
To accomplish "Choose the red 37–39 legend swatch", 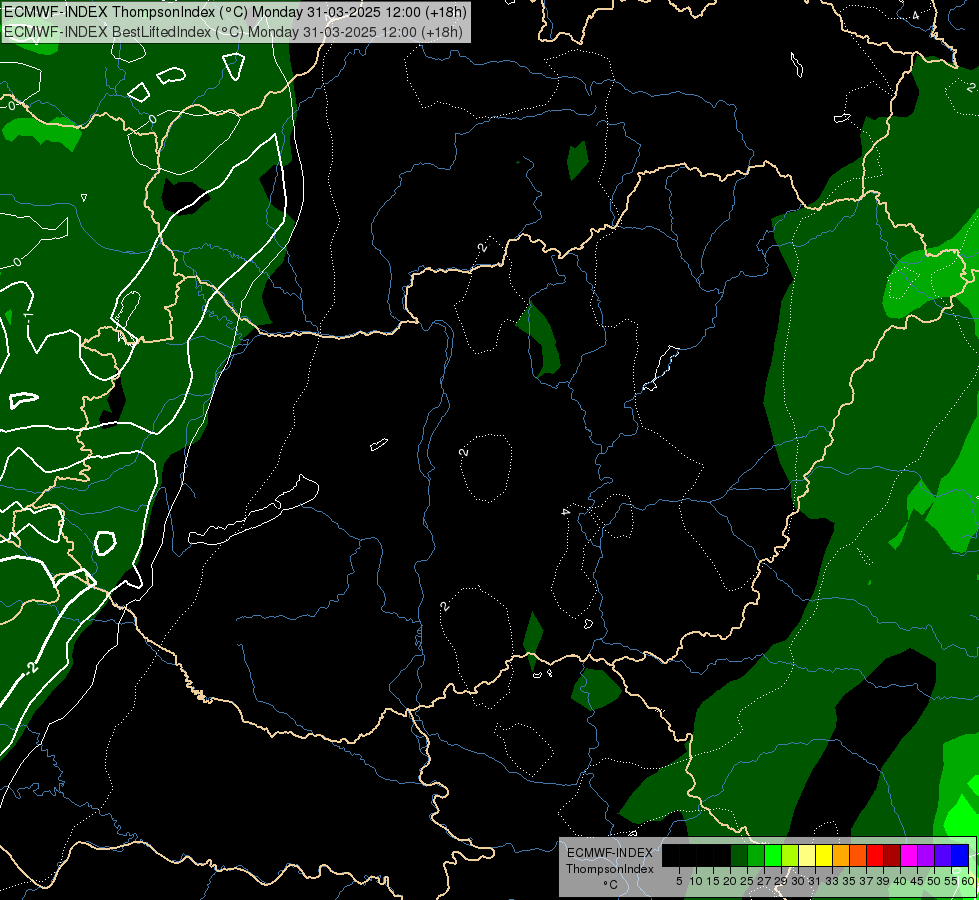I will tap(875, 855).
